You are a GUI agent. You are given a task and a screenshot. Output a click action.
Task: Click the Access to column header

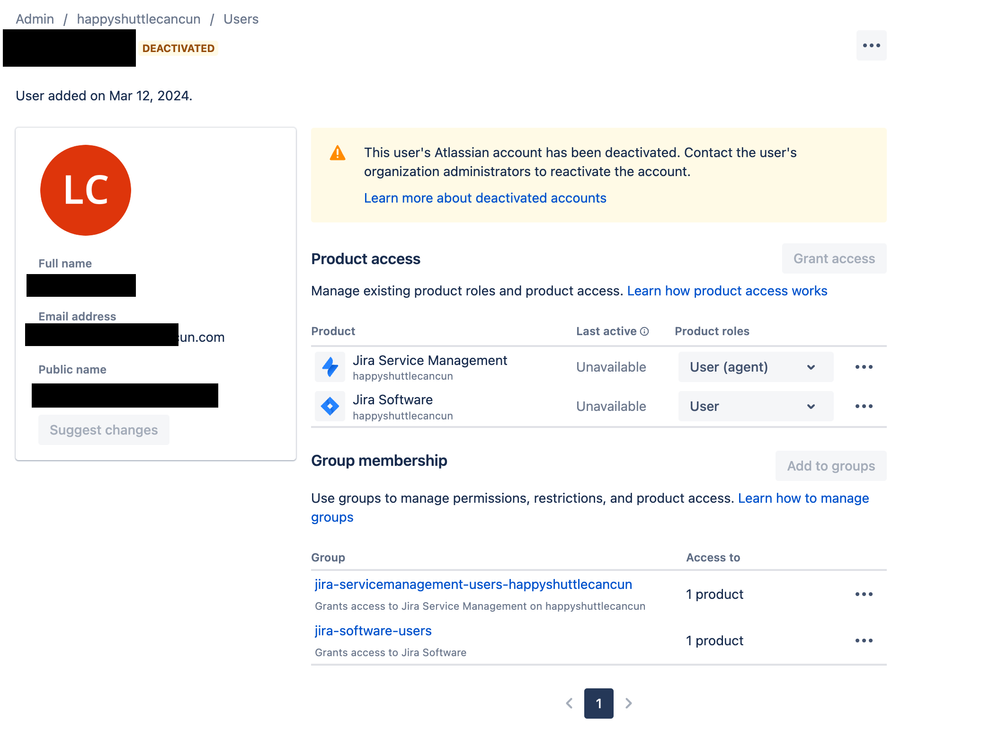[x=713, y=558]
